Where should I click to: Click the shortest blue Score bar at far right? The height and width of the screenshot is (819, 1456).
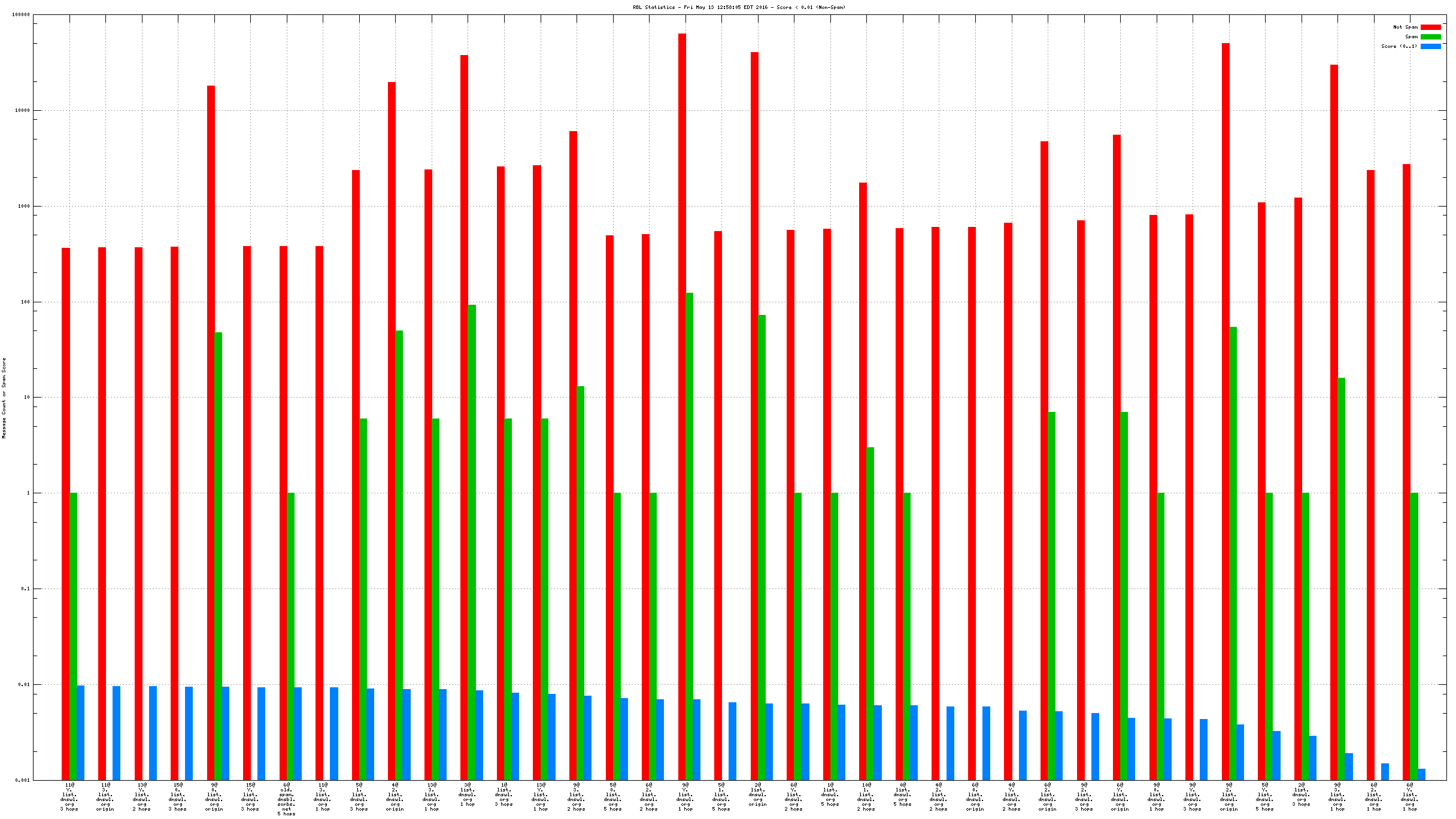point(1421,774)
